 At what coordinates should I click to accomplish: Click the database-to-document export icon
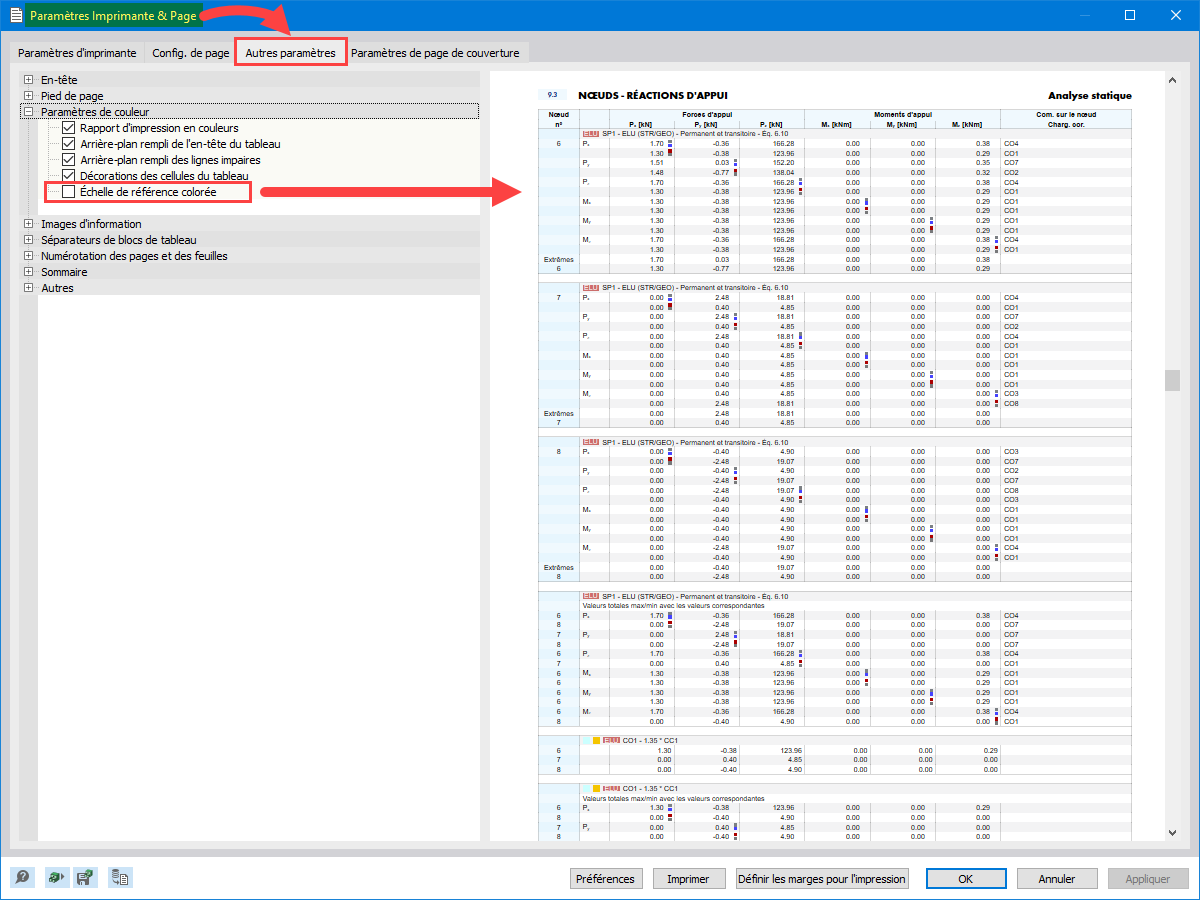click(x=120, y=877)
